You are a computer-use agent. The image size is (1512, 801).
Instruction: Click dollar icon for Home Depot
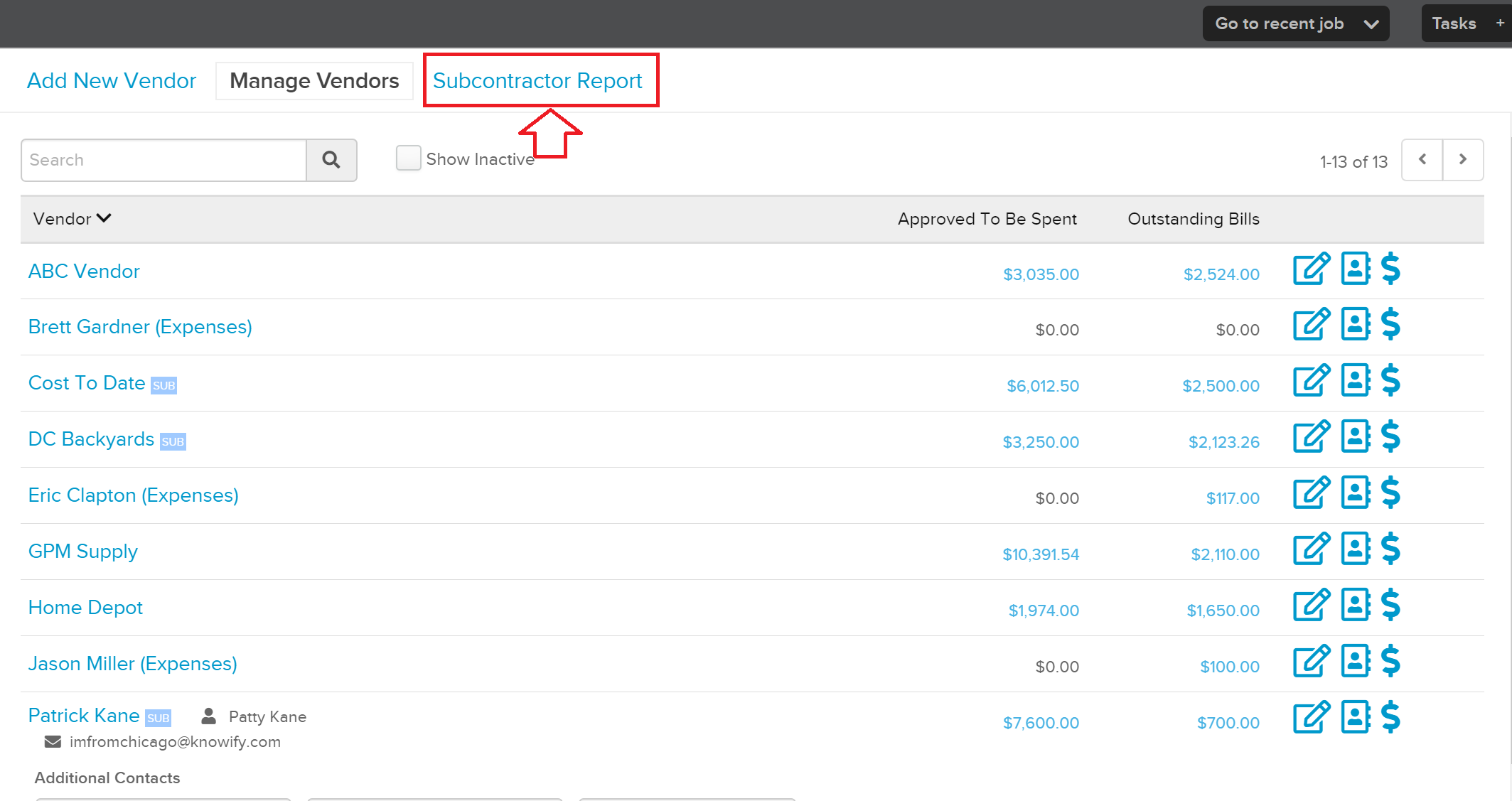(x=1390, y=605)
